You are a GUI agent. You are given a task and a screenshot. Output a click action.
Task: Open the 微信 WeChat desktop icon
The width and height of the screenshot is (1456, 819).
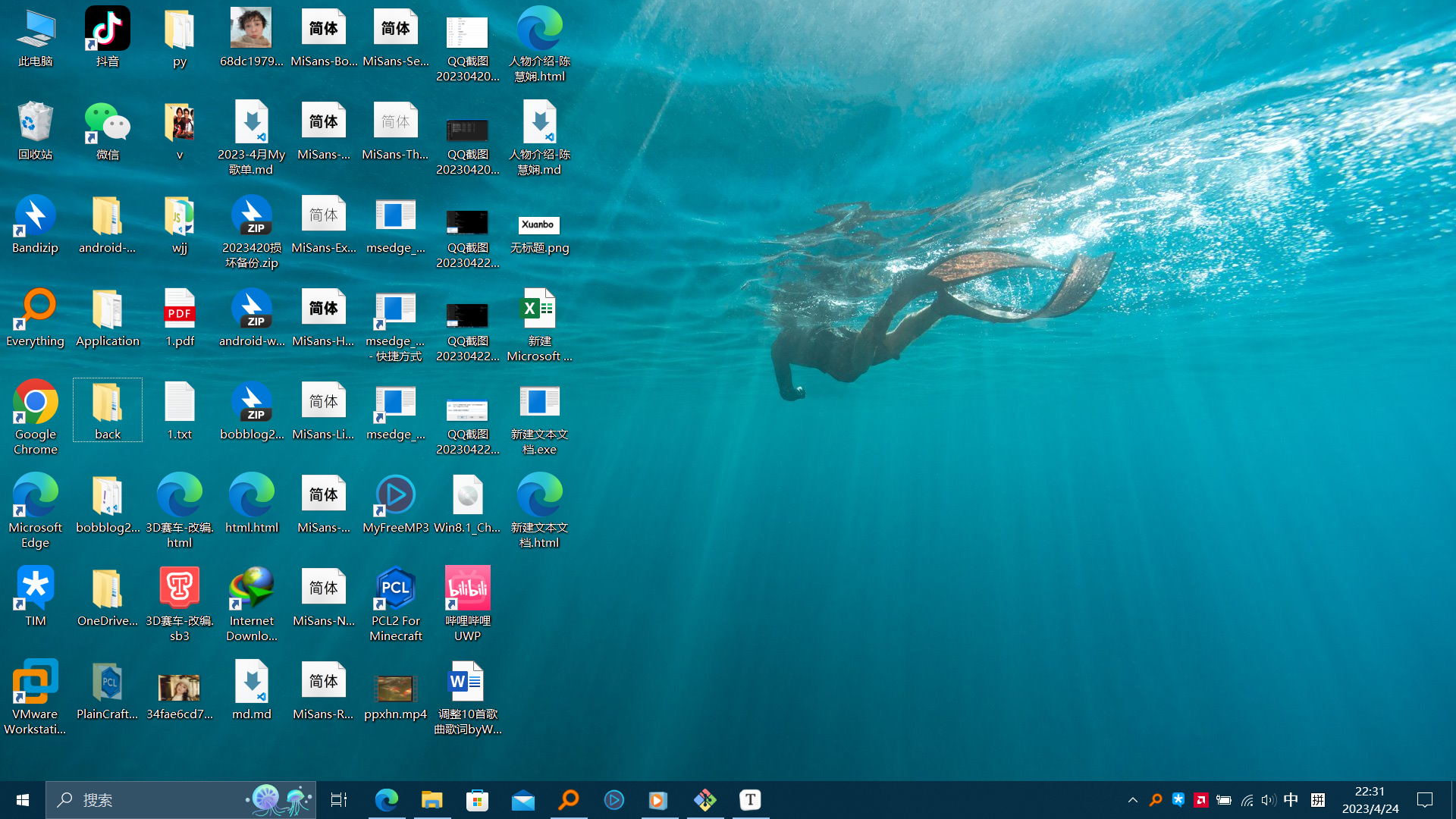coord(107,130)
